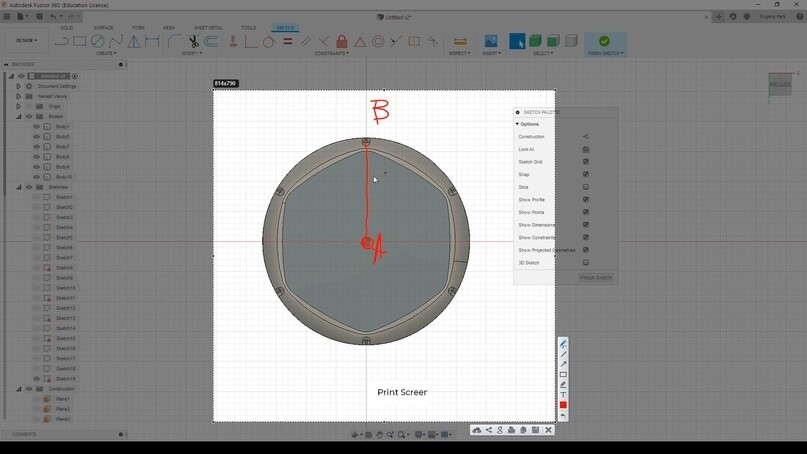Open the Design workspace dropdown
Viewport: 807px width, 454px height.
pos(26,40)
